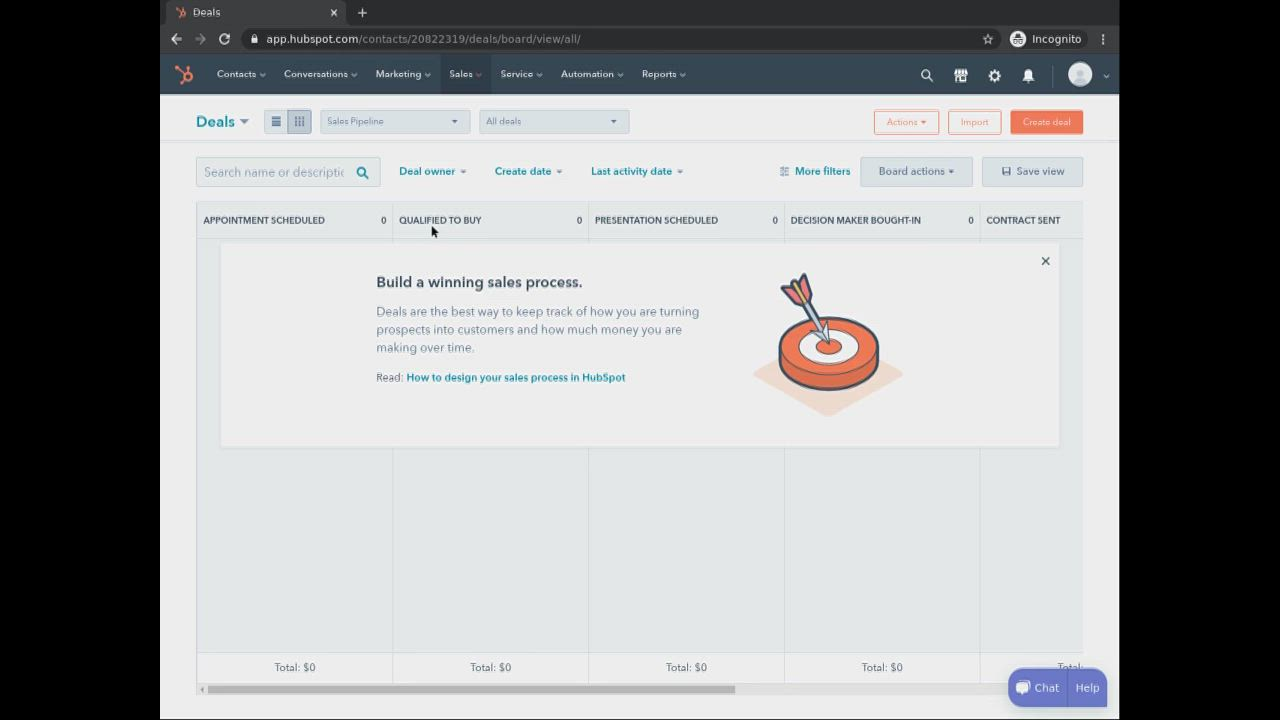The height and width of the screenshot is (720, 1280).
Task: Click the Presentation Scheduled column total
Action: coord(687,667)
